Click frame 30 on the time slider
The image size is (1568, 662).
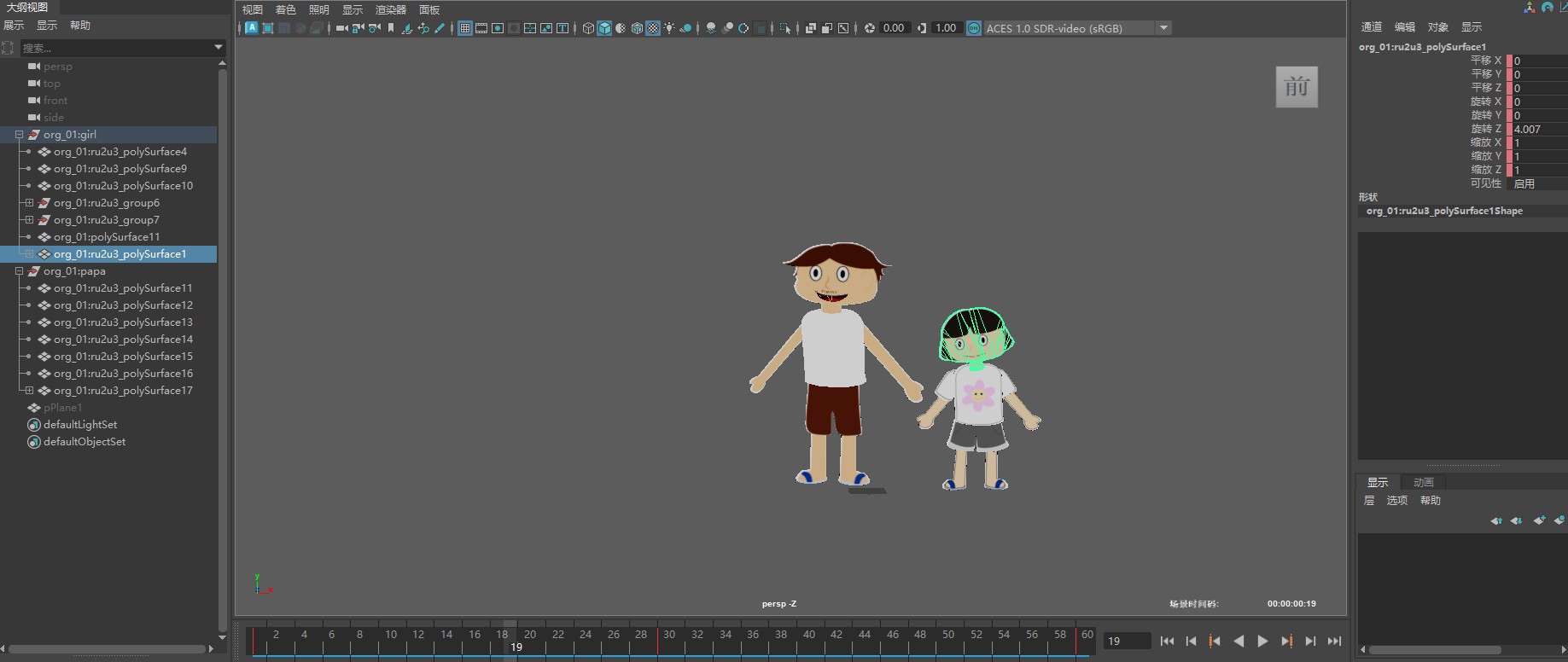669,636
